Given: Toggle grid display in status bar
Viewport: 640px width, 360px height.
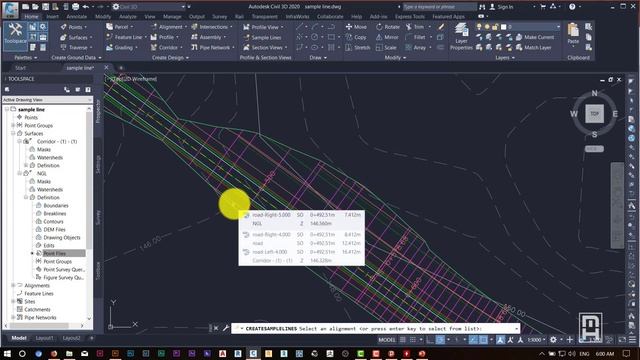Looking at the screenshot, I should [x=402, y=340].
